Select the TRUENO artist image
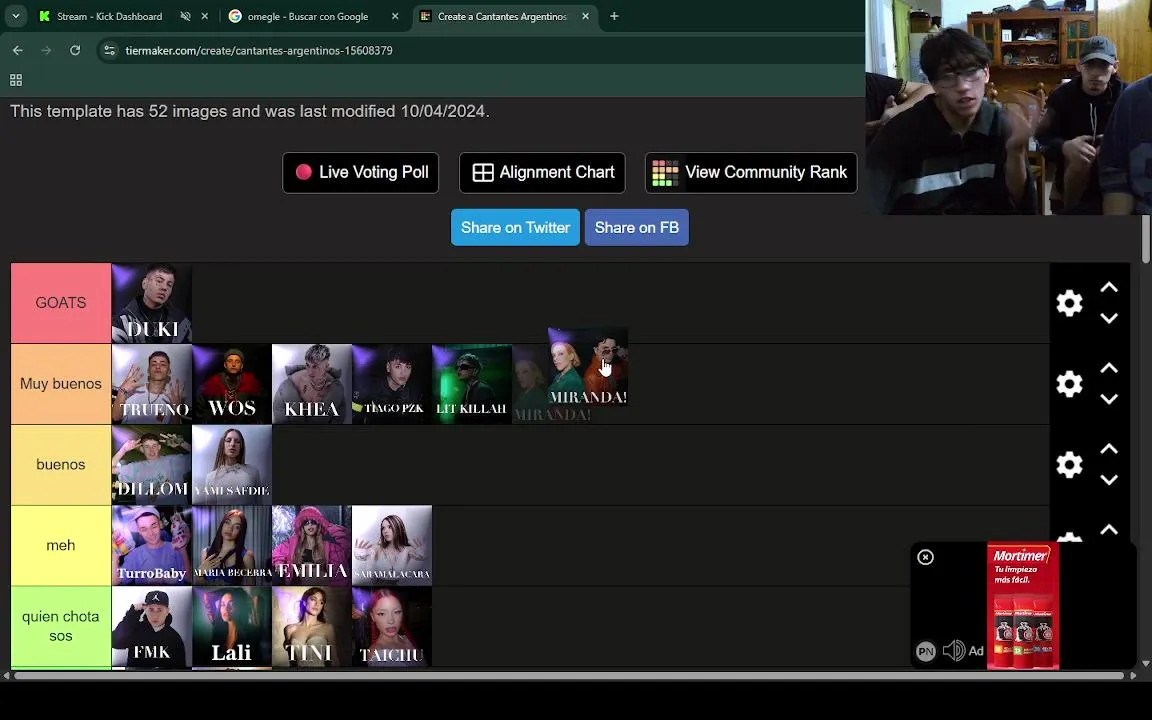Screen dimensions: 1152x720 (x=151, y=384)
